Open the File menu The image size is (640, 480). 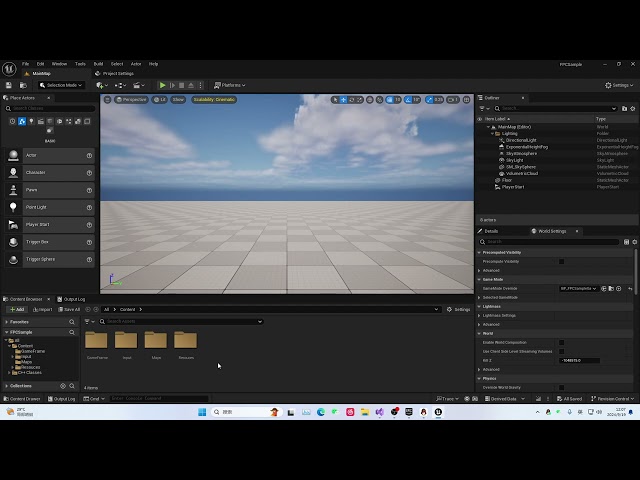point(25,64)
